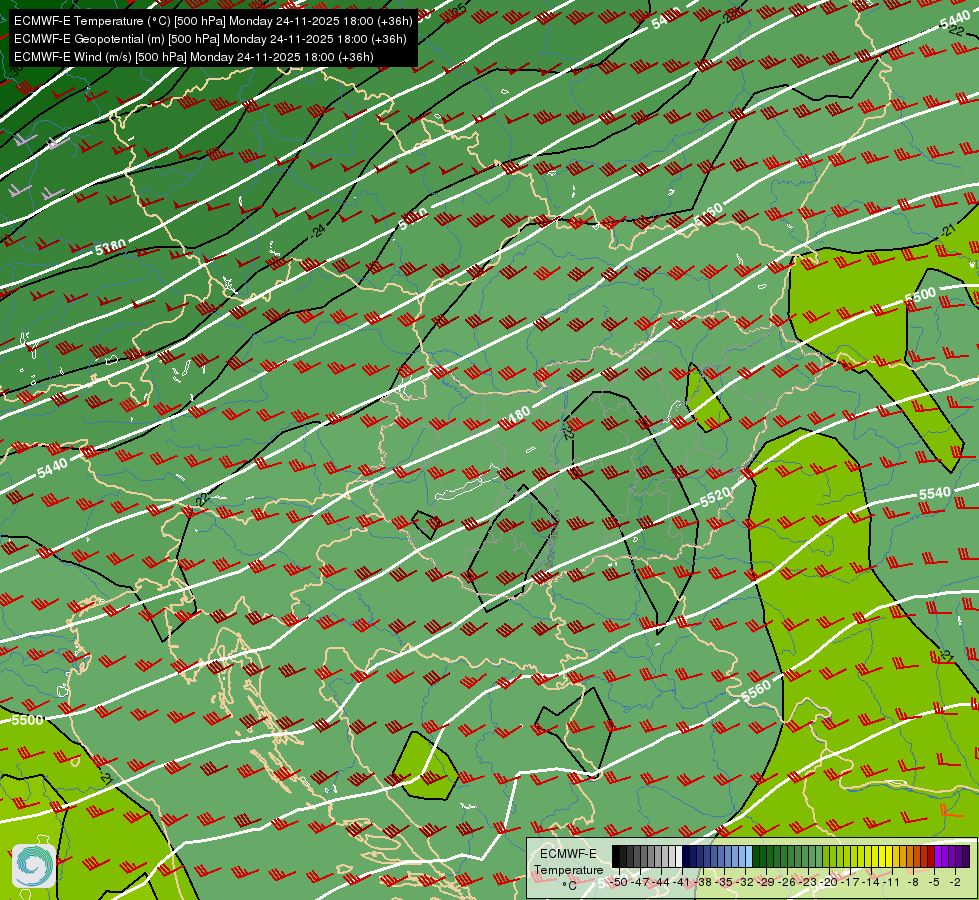Viewport: 979px width, 900px height.
Task: Click the -24 isotherm label on the map
Action: pyautogui.click(x=318, y=230)
